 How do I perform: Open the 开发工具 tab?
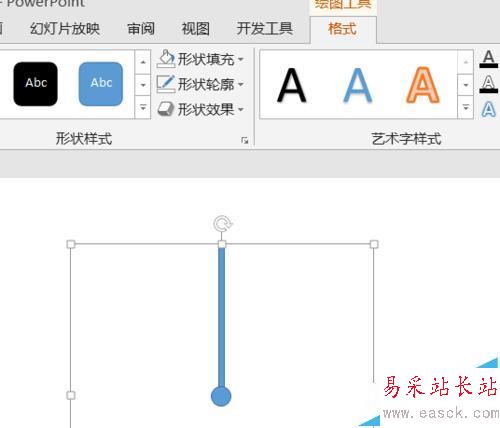[x=265, y=29]
